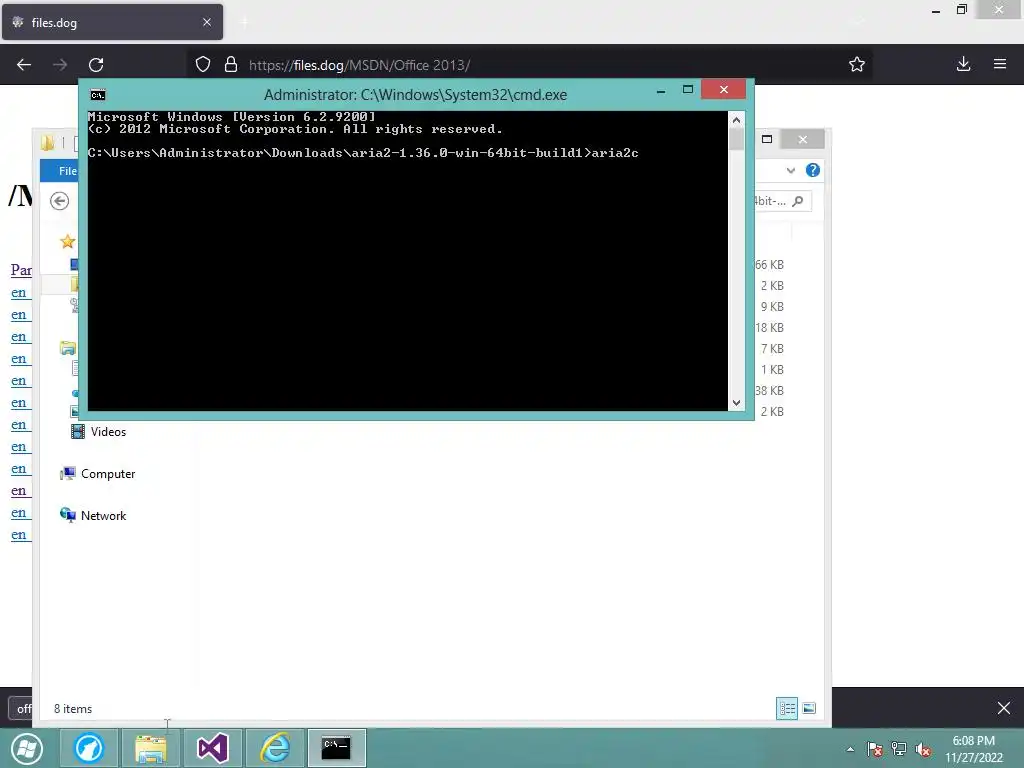
Task: Open the shield tracking protection icon
Action: pyautogui.click(x=203, y=65)
